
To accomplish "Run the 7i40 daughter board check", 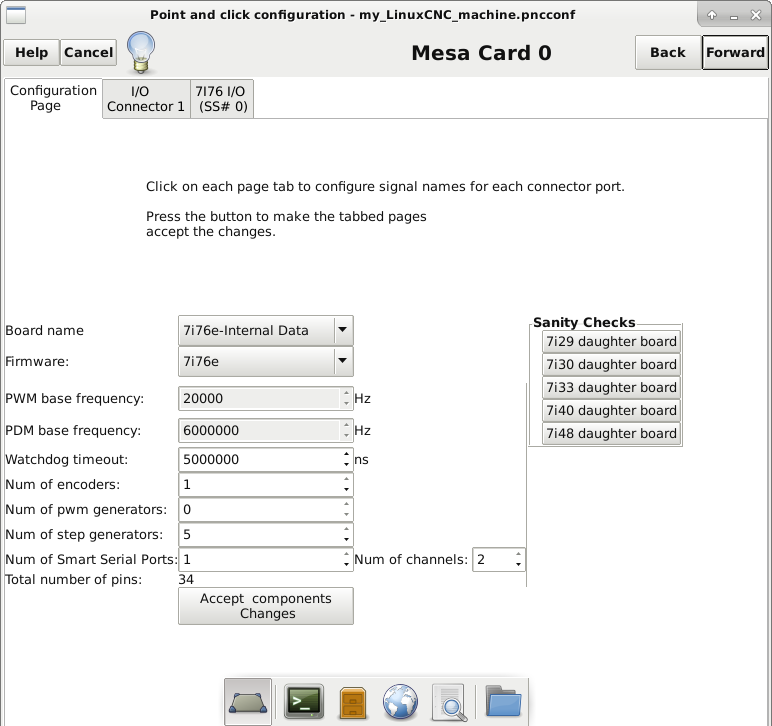I will 611,410.
